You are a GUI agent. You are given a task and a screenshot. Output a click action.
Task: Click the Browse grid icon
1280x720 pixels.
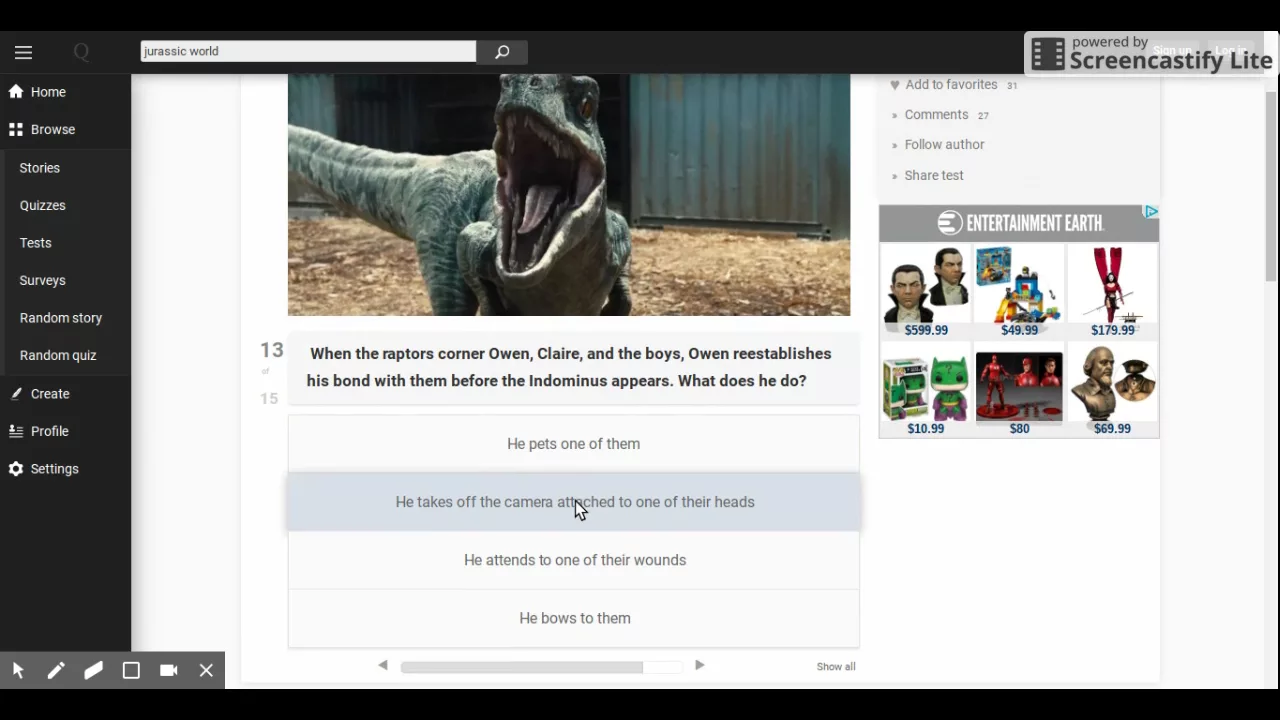(16, 130)
